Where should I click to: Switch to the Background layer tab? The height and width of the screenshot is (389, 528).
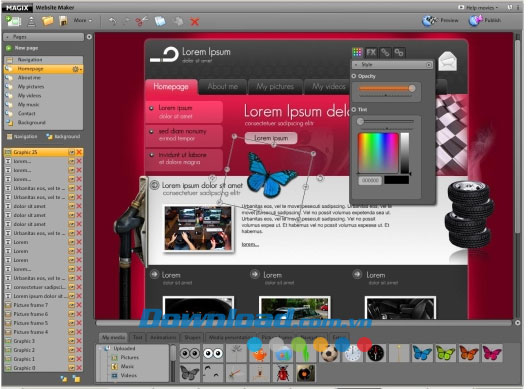pyautogui.click(x=63, y=136)
